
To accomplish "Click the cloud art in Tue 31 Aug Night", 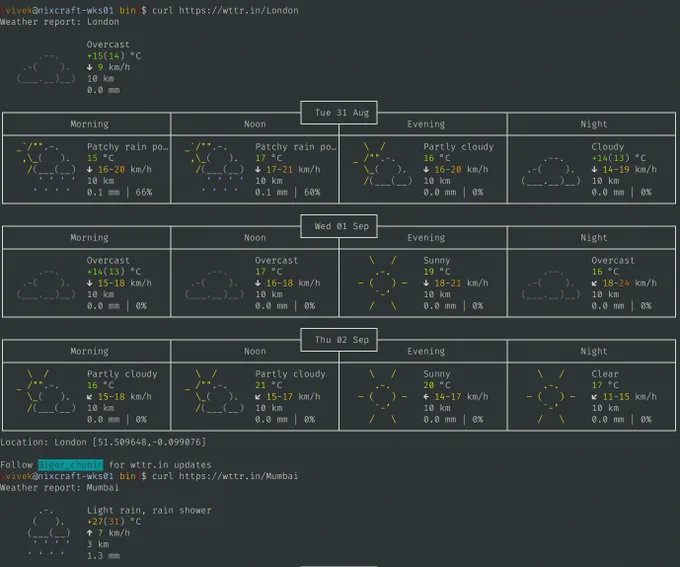I will click(551, 170).
